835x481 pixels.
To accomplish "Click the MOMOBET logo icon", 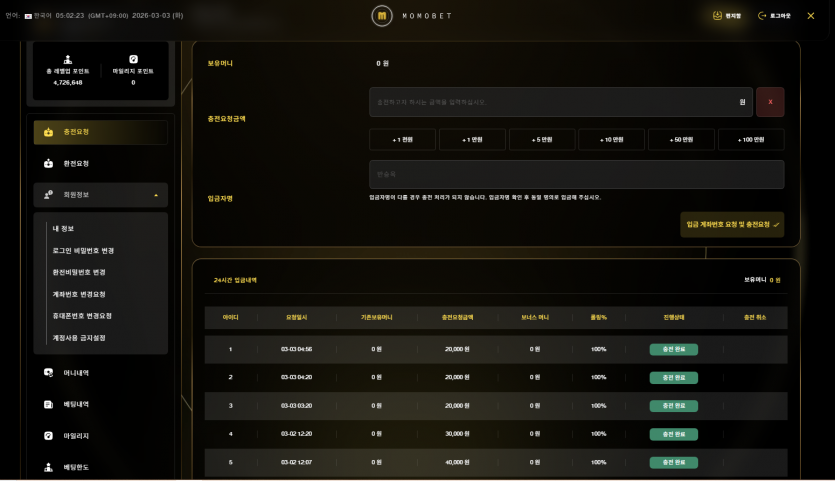I will click(382, 16).
